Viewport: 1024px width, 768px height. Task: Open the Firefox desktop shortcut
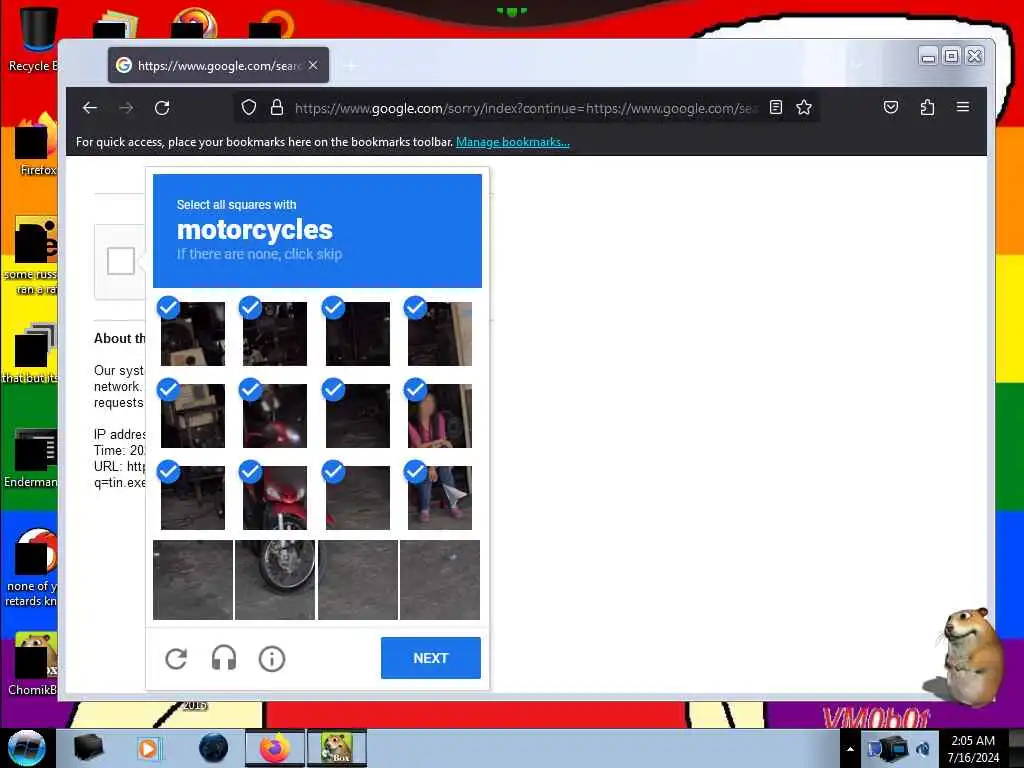tap(36, 145)
